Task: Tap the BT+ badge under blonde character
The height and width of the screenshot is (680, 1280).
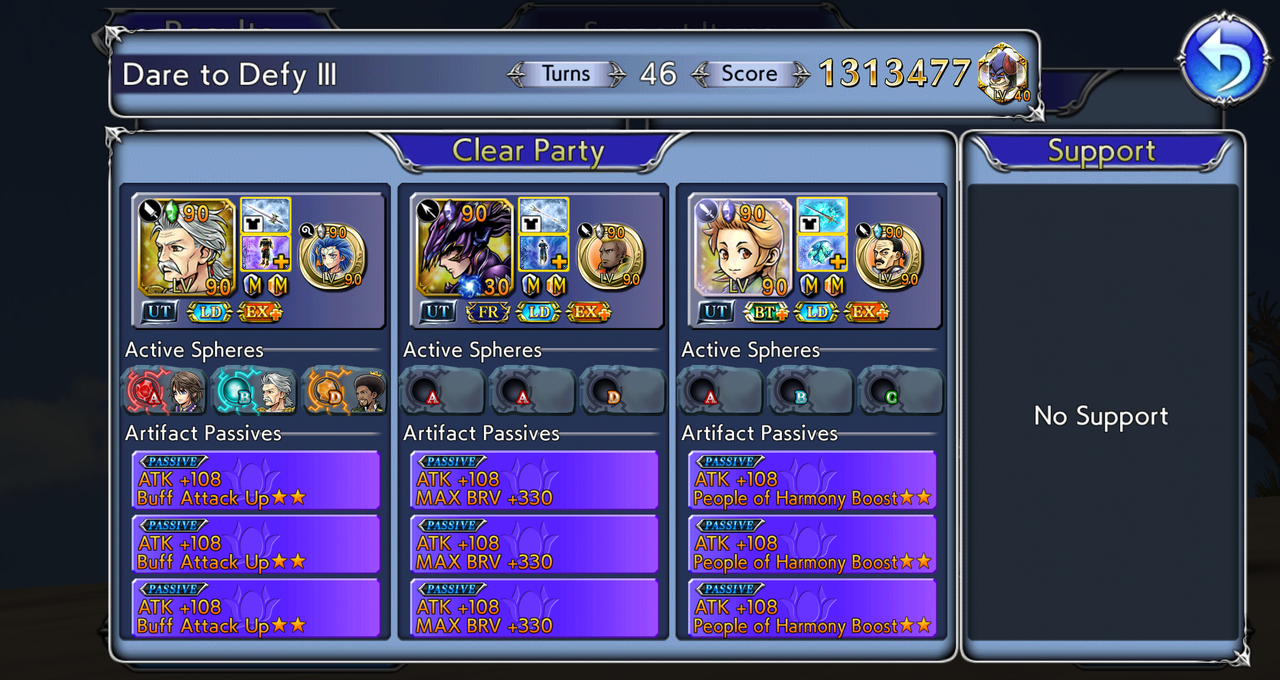Action: 767,312
